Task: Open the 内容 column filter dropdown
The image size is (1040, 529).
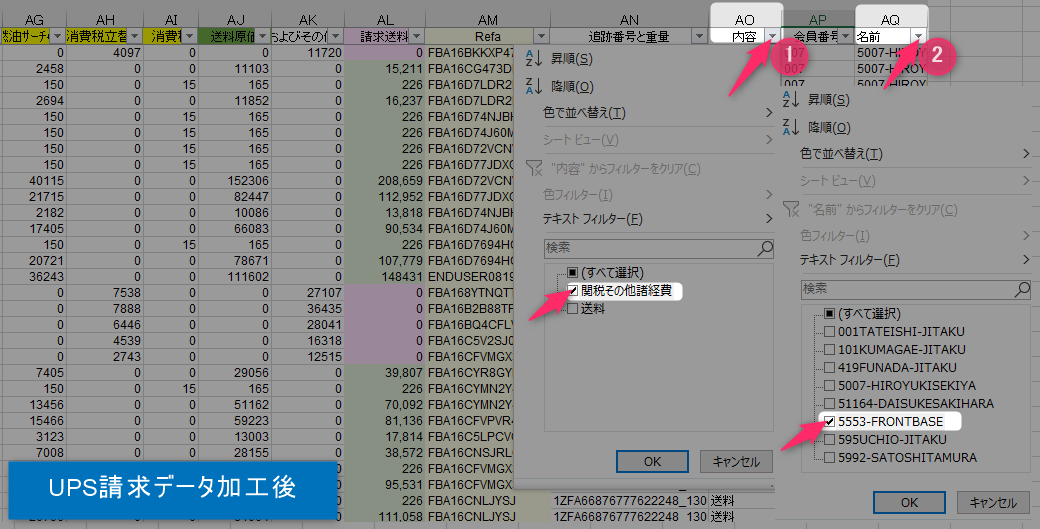Action: tap(773, 36)
